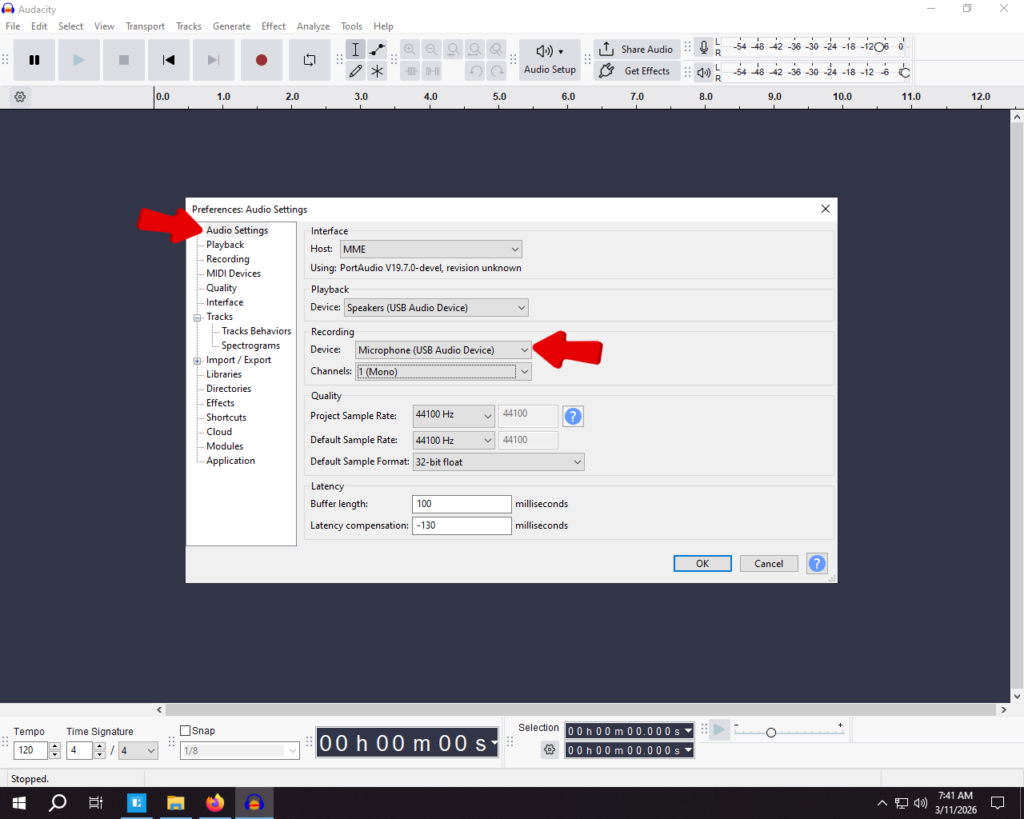Open Firefox from the taskbar
1024x819 pixels.
[x=215, y=803]
